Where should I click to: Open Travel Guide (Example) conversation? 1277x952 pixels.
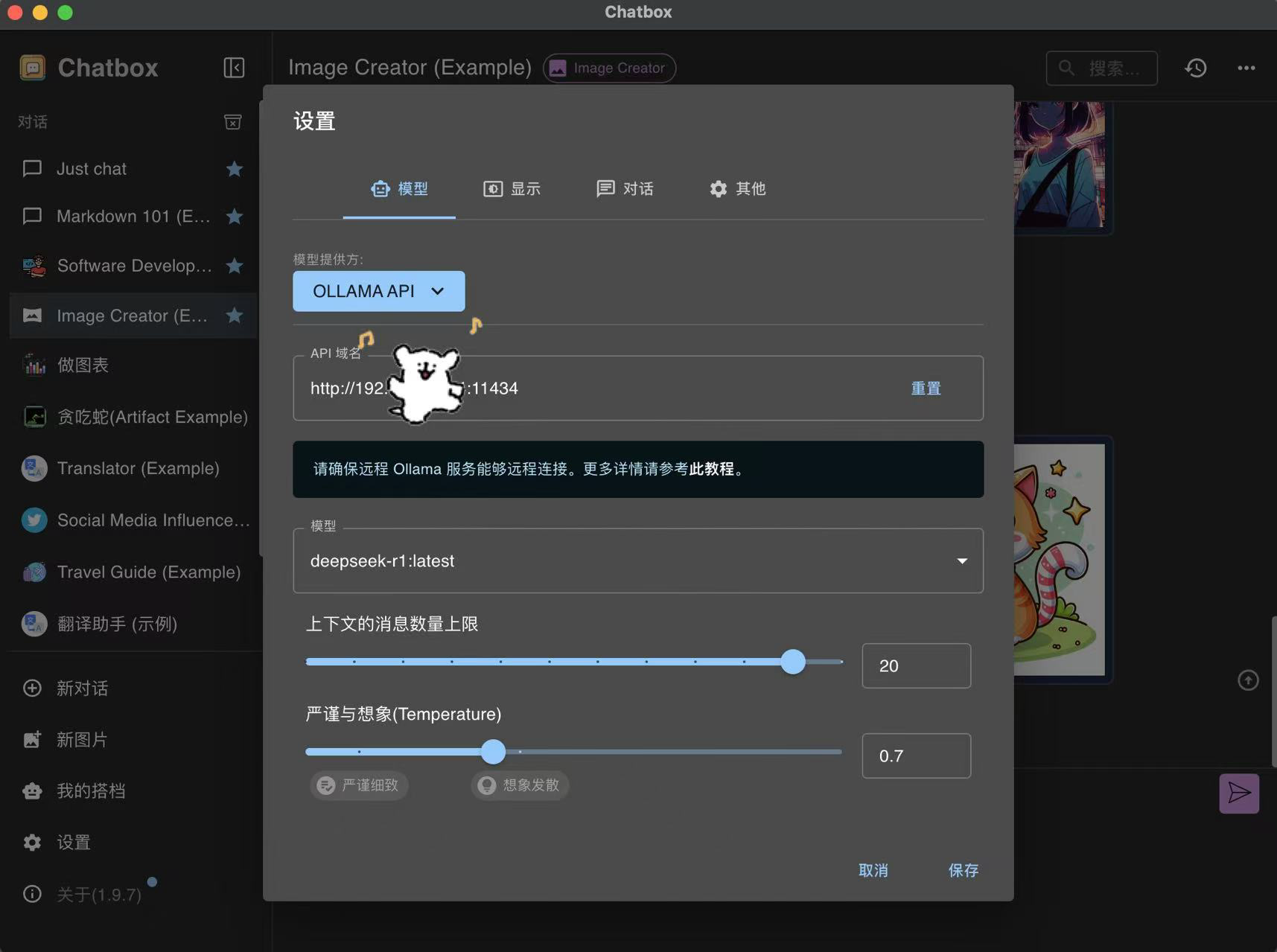pyautogui.click(x=133, y=572)
